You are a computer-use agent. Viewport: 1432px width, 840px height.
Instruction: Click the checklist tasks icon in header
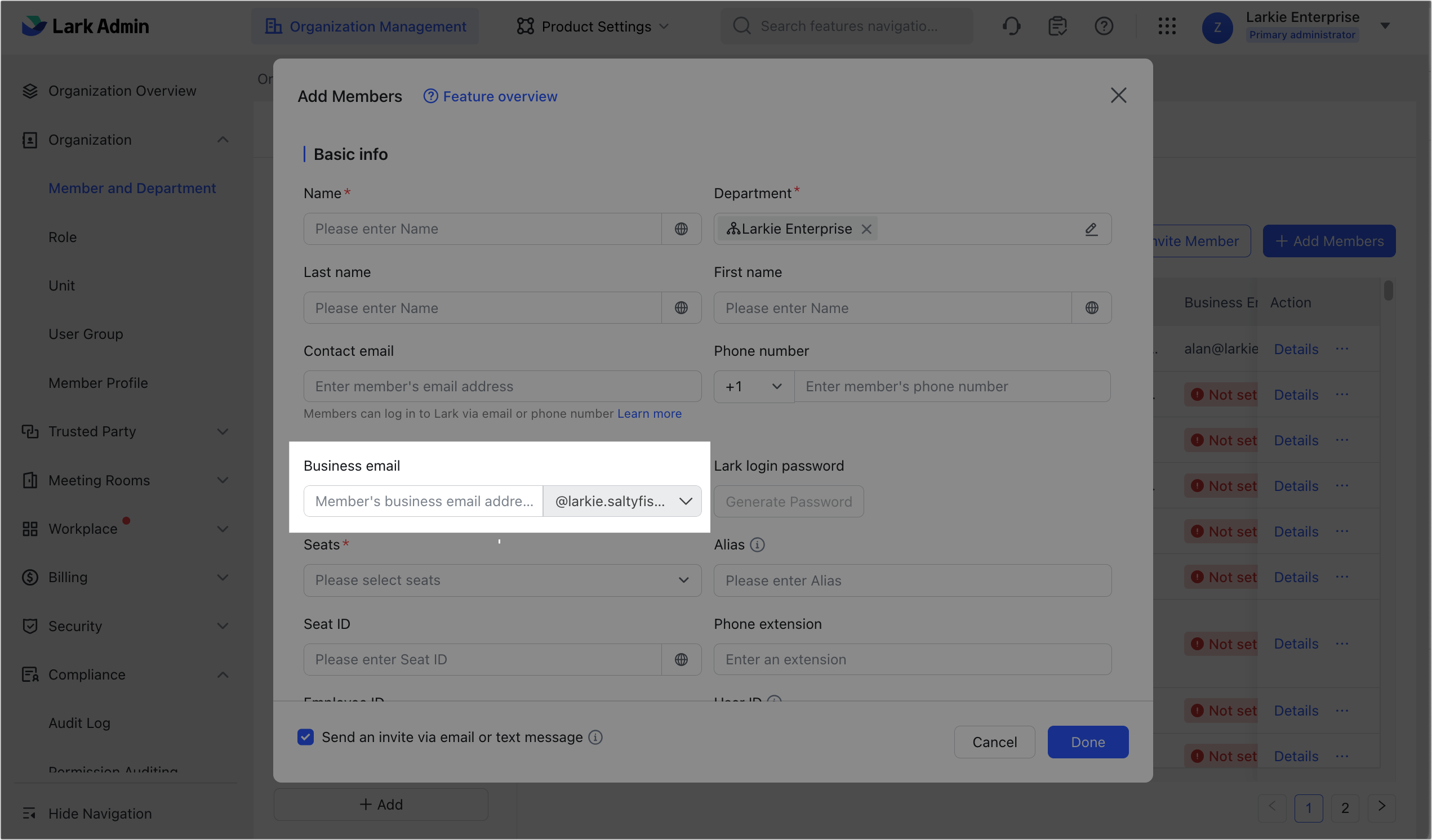point(1057,26)
